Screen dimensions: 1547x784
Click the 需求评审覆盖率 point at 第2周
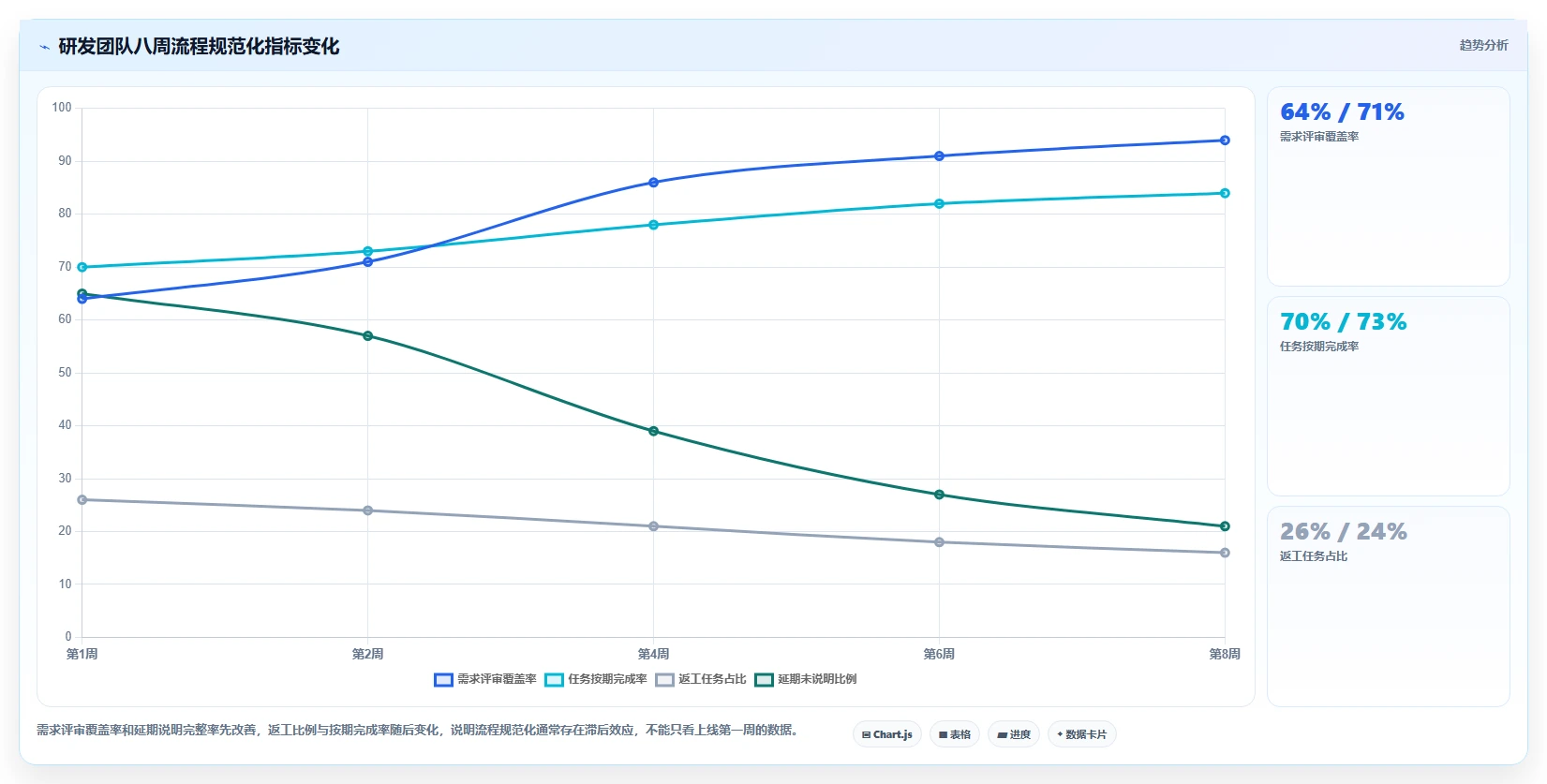pos(367,262)
